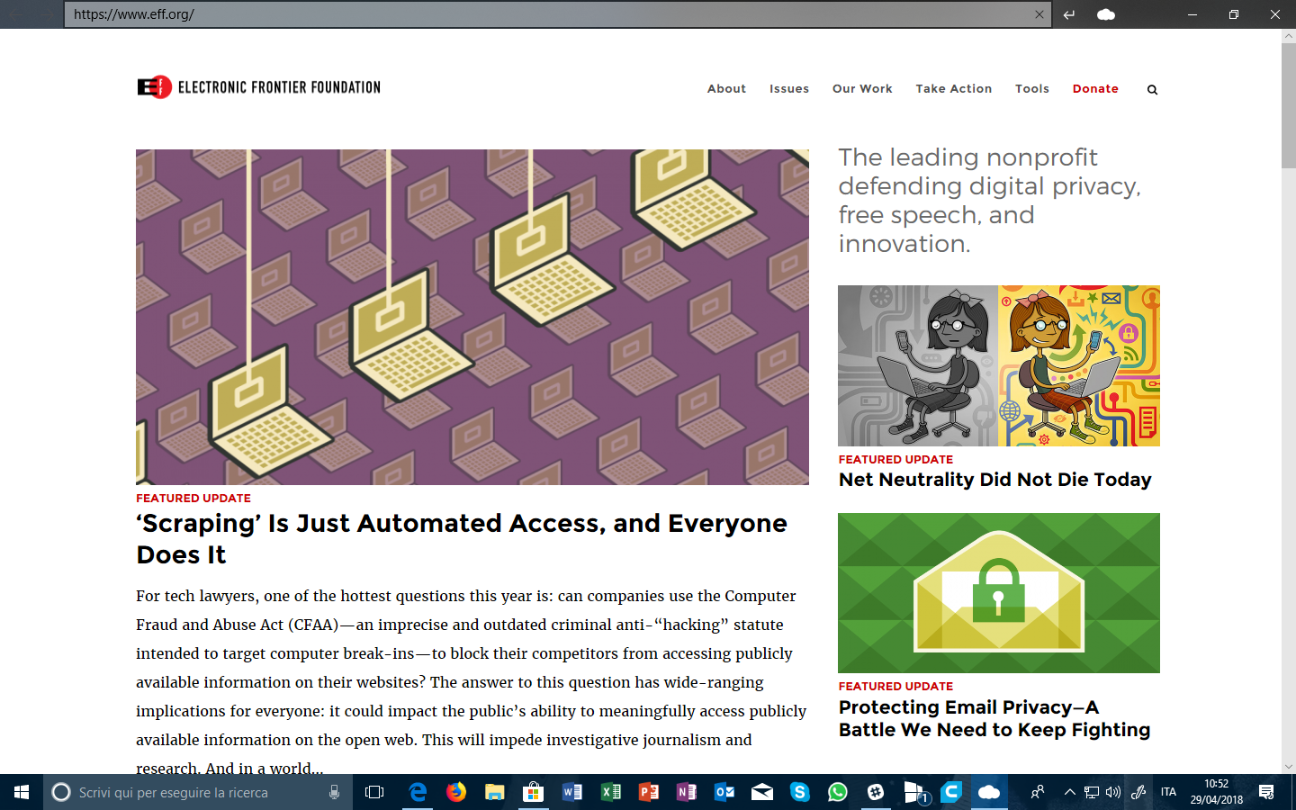Open the site search magnifier icon
The height and width of the screenshot is (810, 1296).
pos(1152,89)
